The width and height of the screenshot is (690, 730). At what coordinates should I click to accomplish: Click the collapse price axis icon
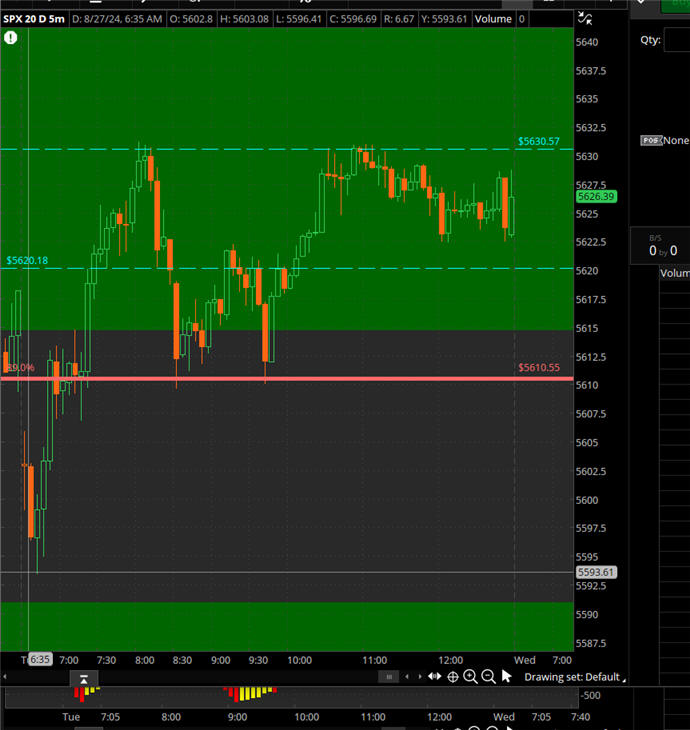tap(585, 18)
